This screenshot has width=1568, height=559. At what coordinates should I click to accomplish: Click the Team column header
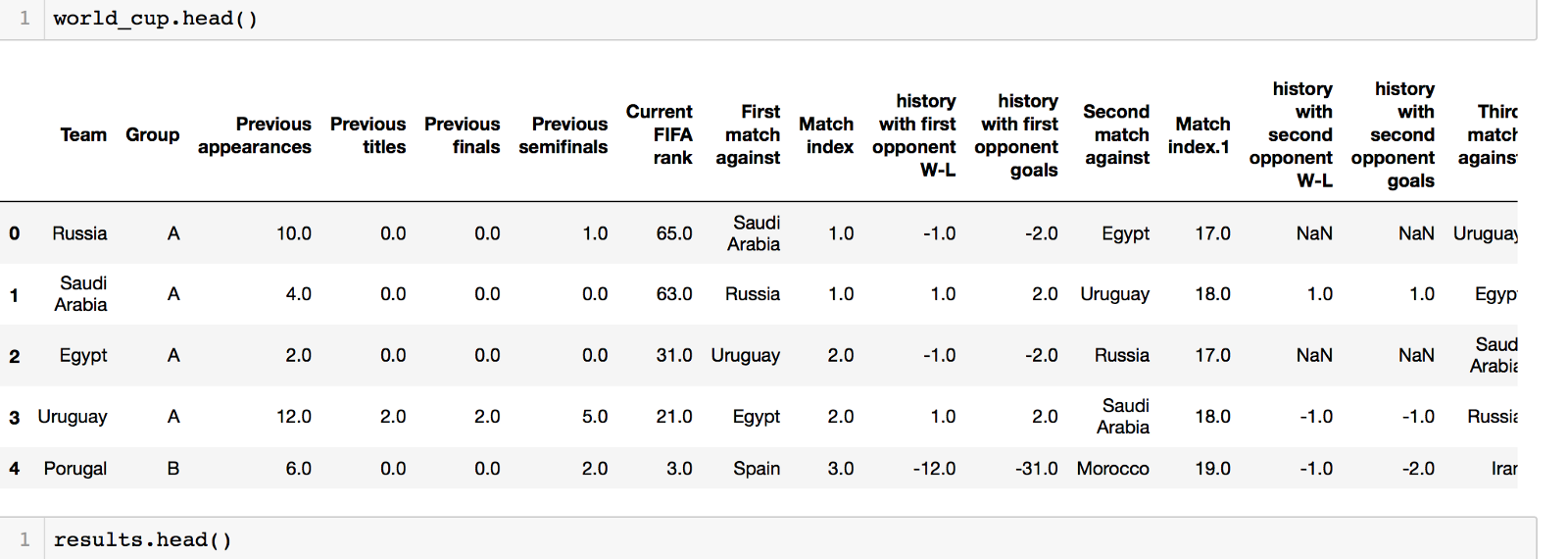coord(83,134)
